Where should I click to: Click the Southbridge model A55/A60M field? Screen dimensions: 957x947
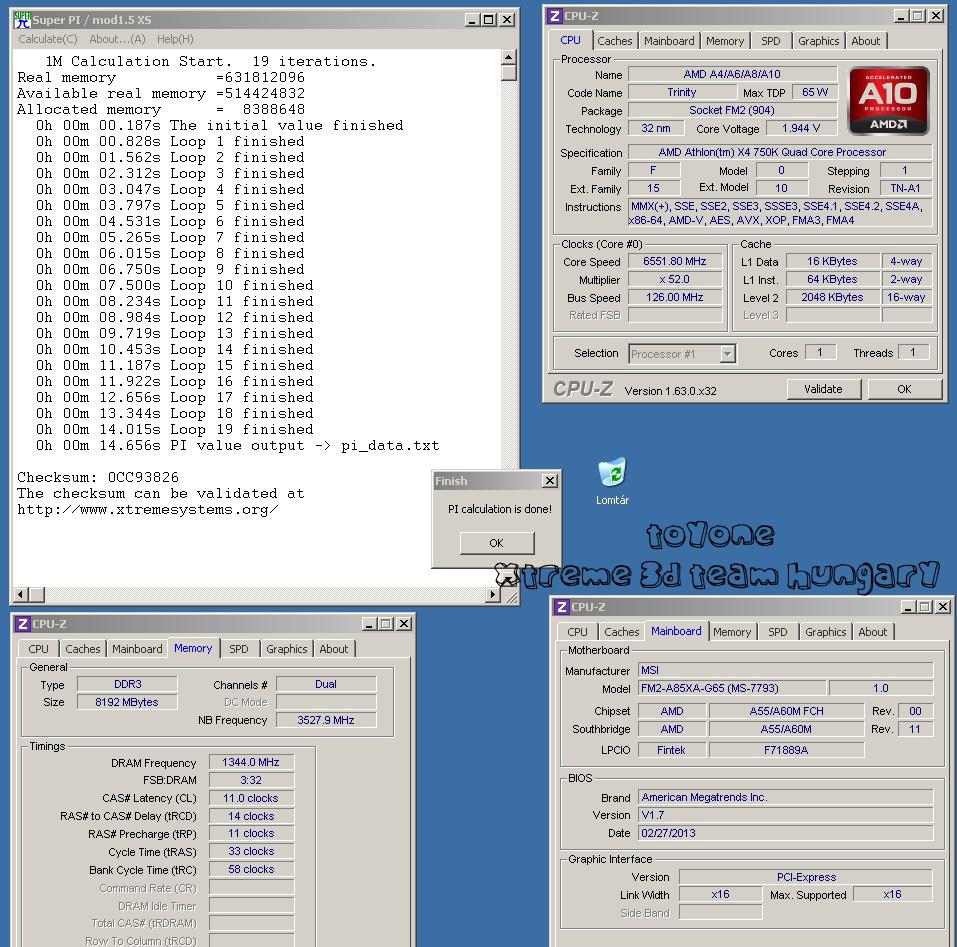tap(786, 729)
